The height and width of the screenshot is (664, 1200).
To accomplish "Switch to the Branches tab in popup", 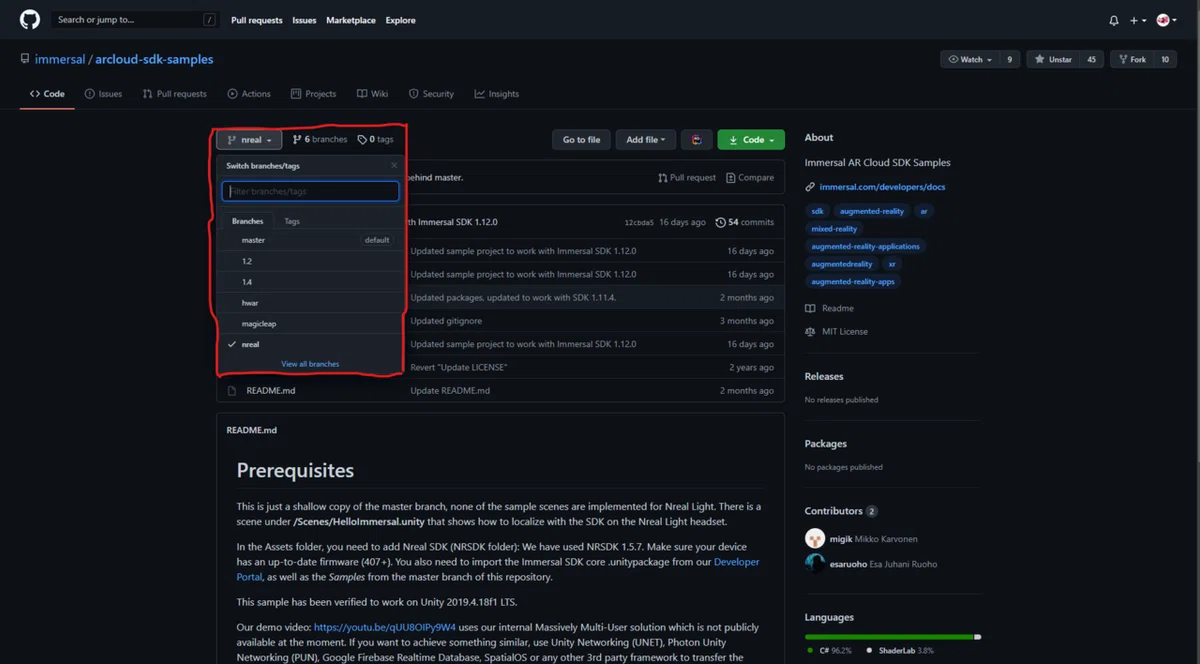I will pos(248,221).
